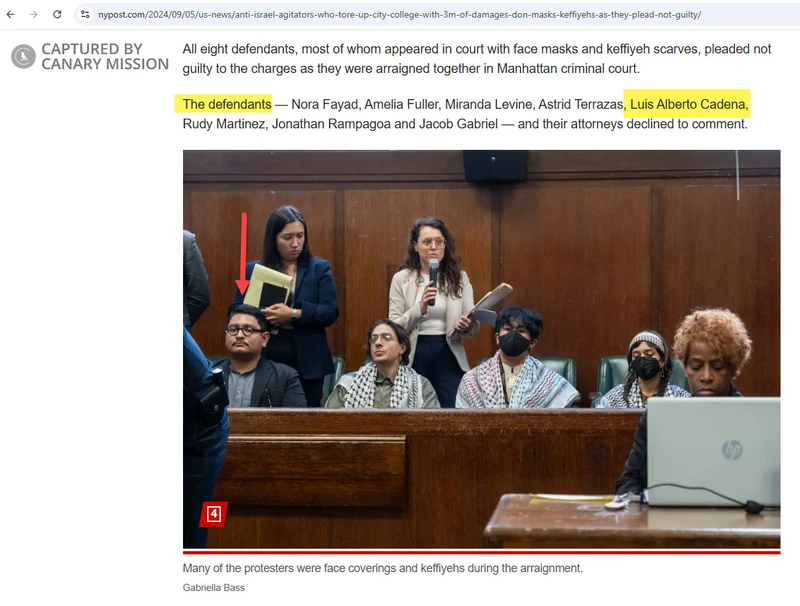Click the browser back arrow
The height and width of the screenshot is (606, 800).
coord(10,14)
